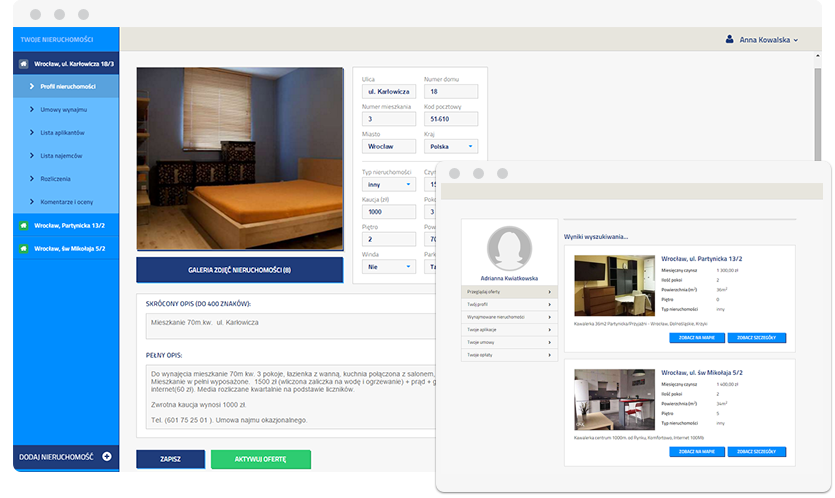Click the plus icon next to Dodaj nieruchomość
The width and height of the screenshot is (835, 498).
coord(107,456)
